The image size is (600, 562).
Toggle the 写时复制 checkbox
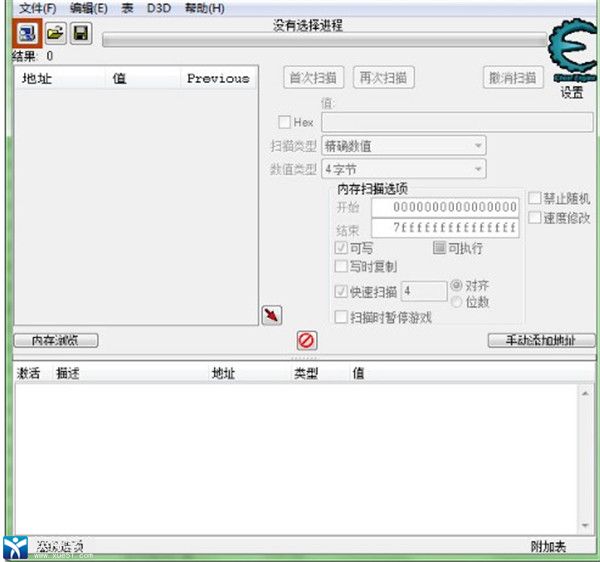pyautogui.click(x=341, y=266)
